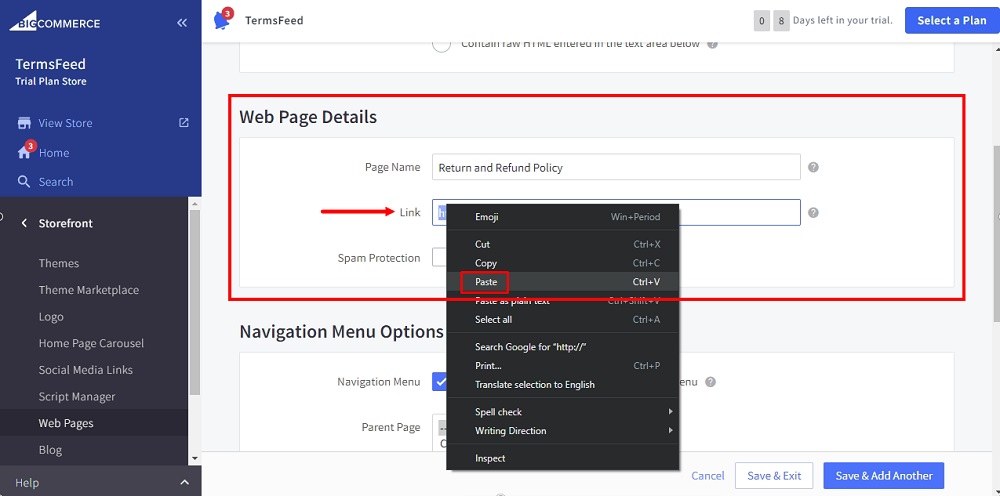Open help icon next to Page Name

(813, 167)
